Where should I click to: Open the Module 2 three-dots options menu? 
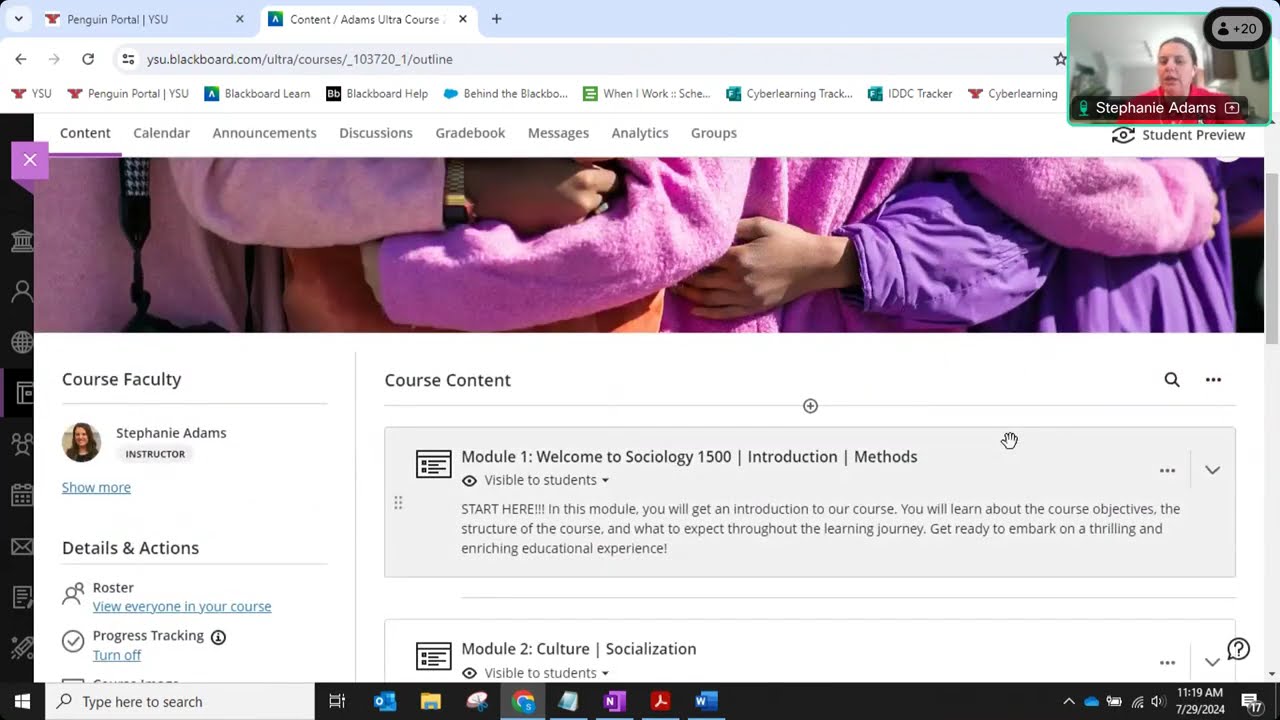[x=1167, y=662]
